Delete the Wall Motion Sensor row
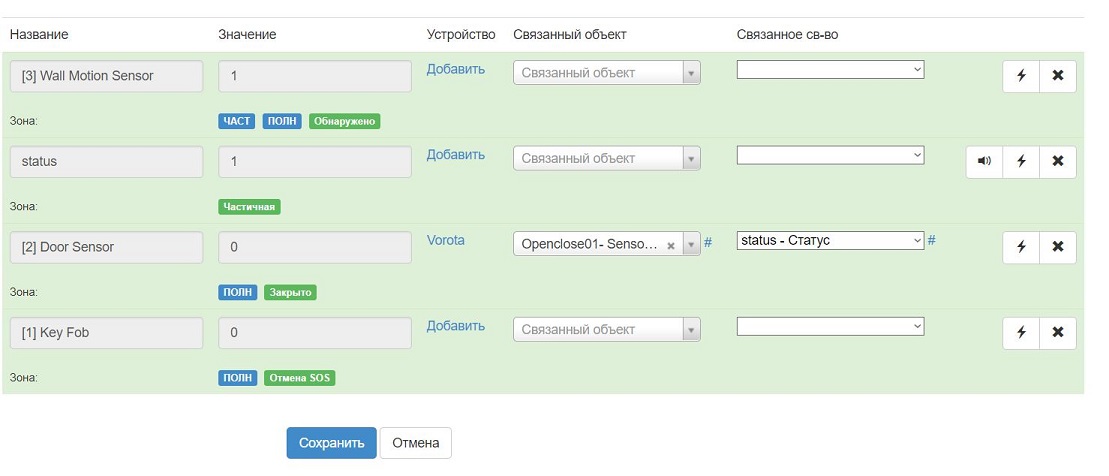 point(1058,77)
